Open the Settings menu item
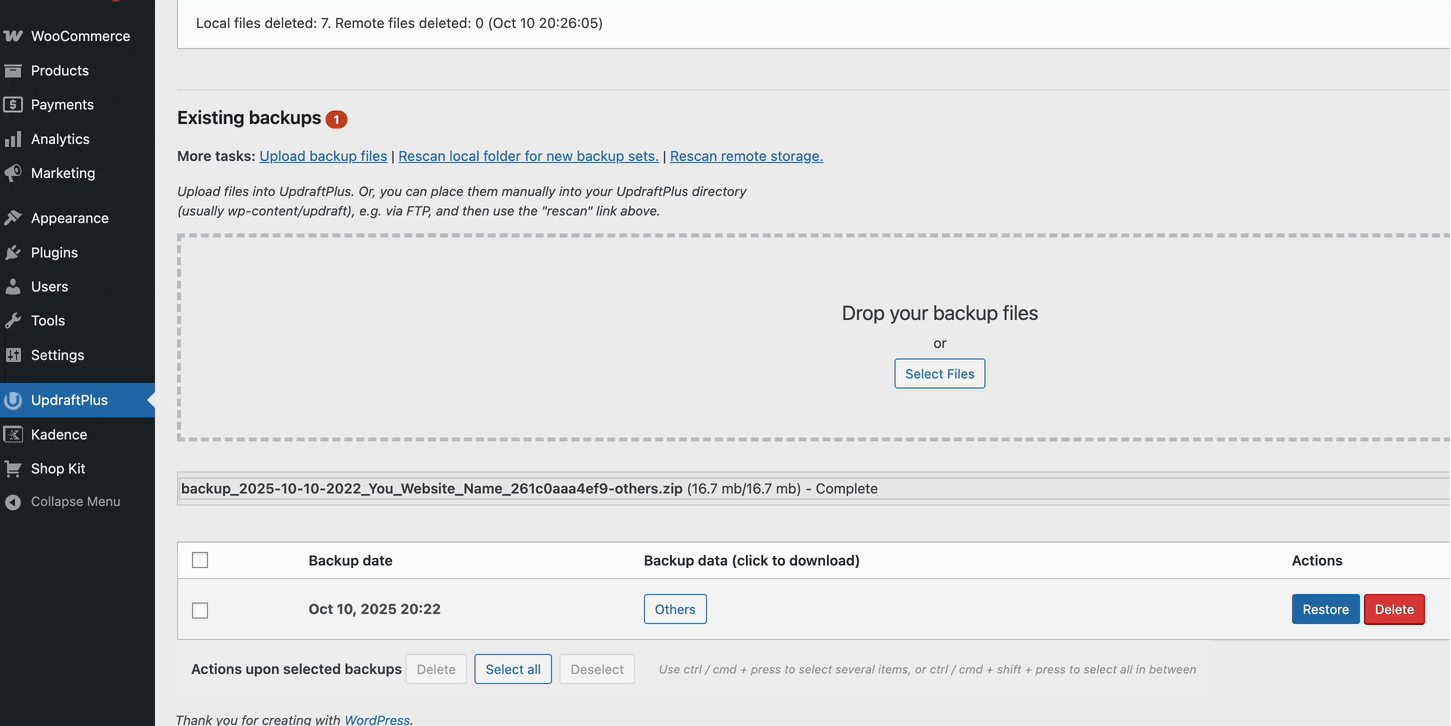 tap(56, 354)
